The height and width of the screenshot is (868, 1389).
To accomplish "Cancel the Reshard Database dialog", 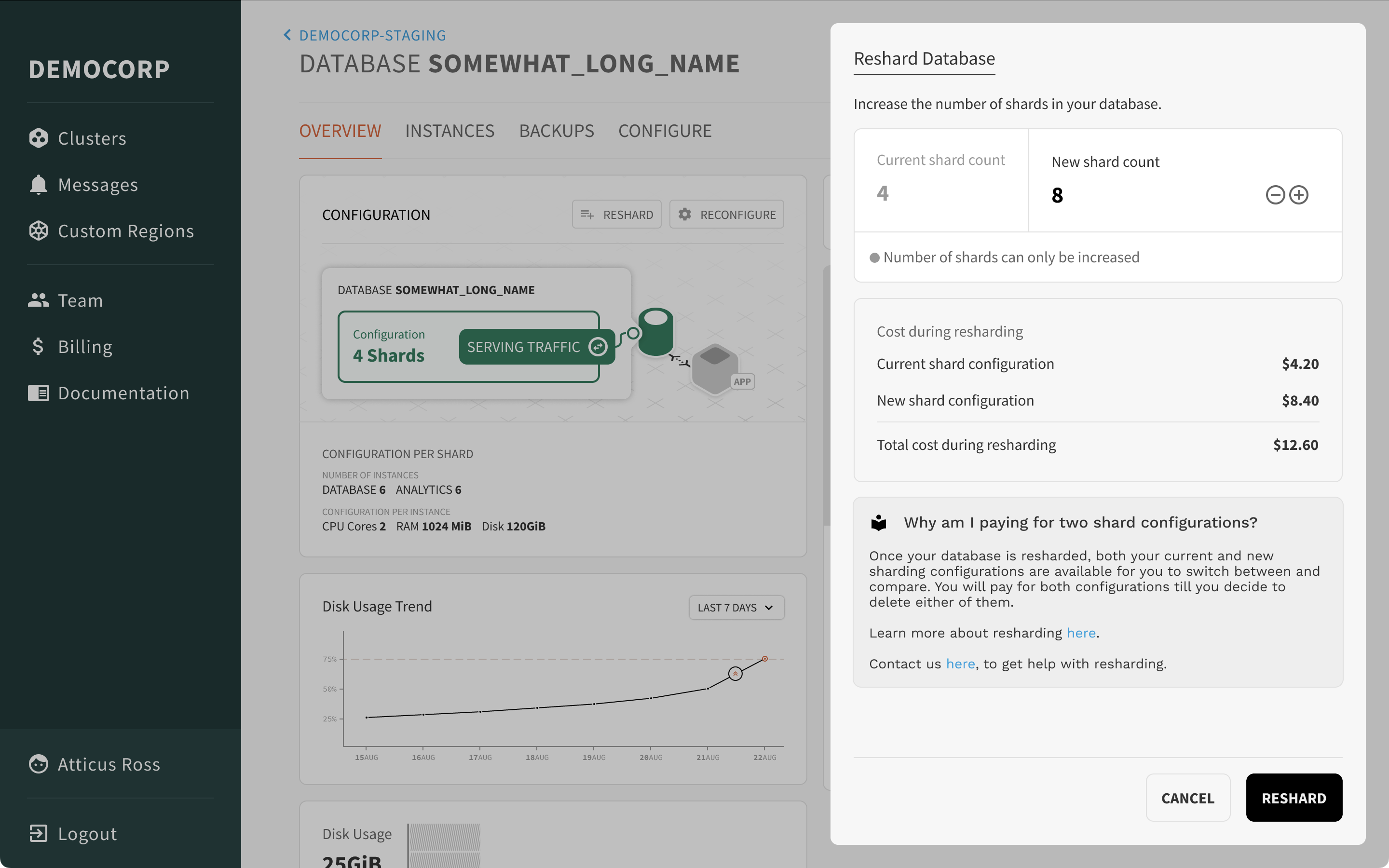I will pyautogui.click(x=1187, y=798).
